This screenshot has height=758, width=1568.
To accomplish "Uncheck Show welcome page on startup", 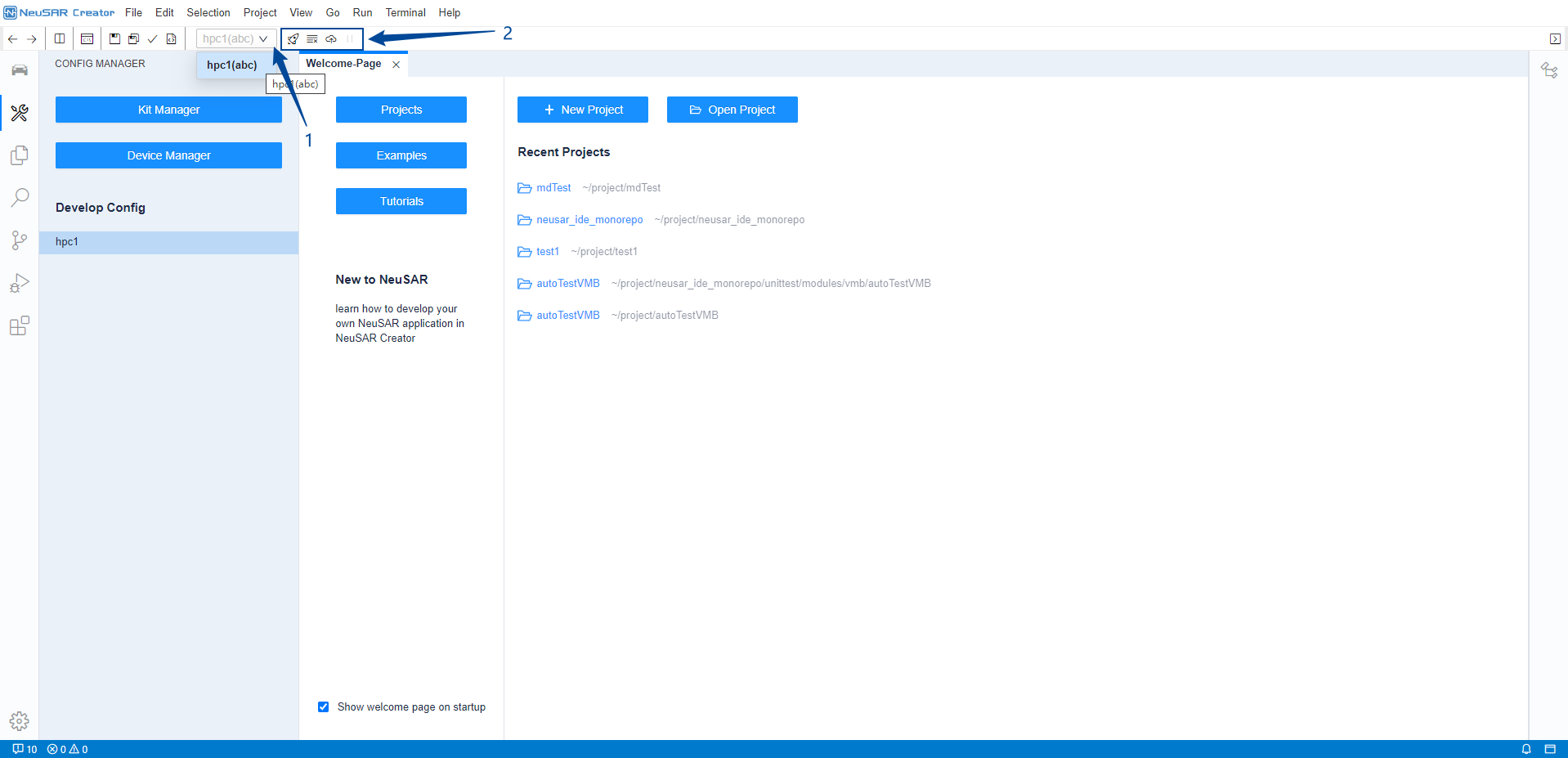I will [x=324, y=706].
